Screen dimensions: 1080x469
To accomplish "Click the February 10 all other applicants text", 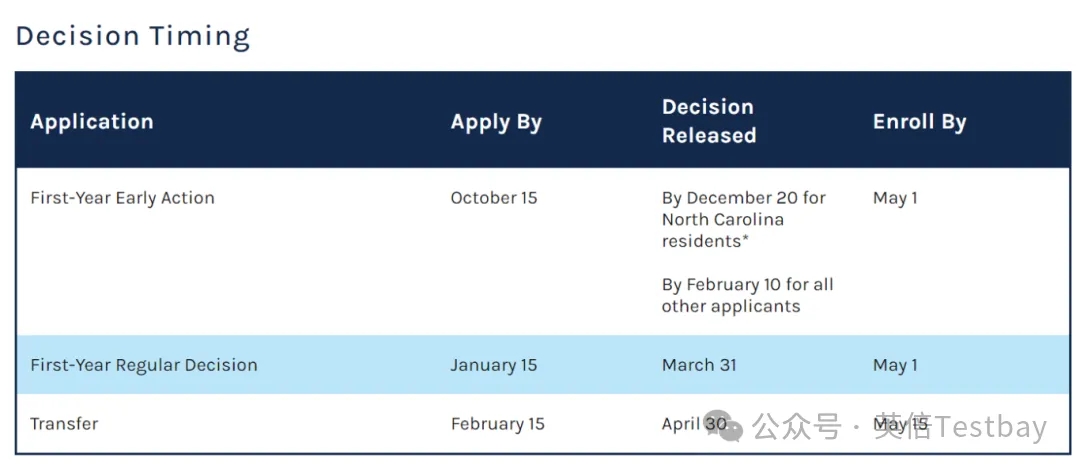I will pyautogui.click(x=747, y=295).
